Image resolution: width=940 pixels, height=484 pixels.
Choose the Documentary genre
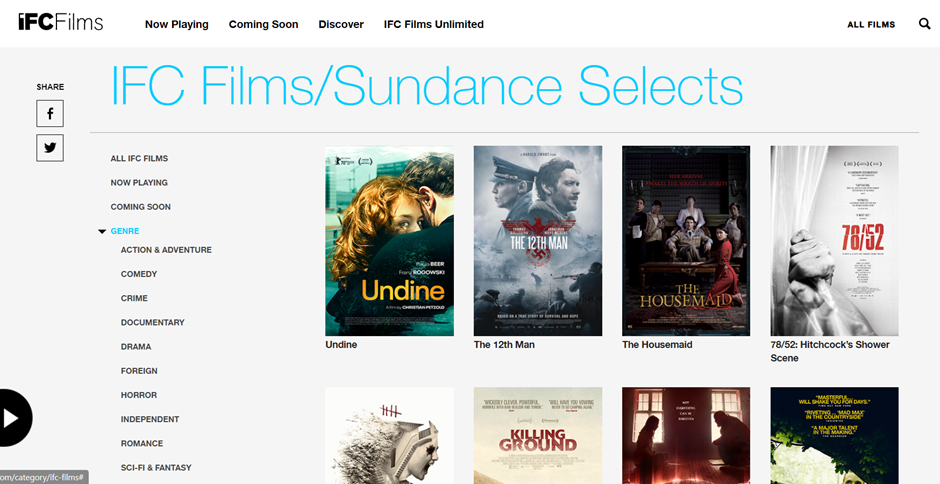pyautogui.click(x=153, y=322)
